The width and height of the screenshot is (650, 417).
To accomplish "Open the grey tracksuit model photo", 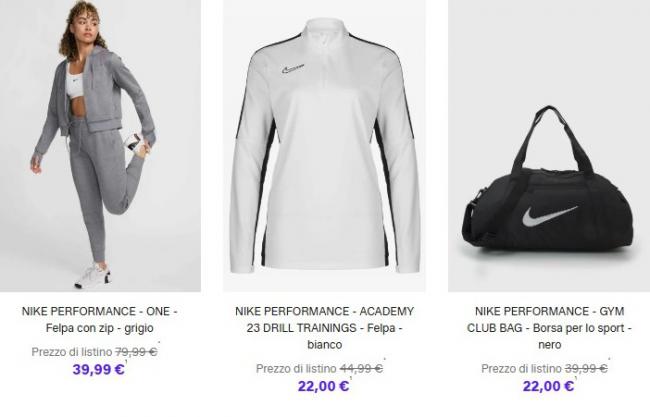I will (x=100, y=146).
